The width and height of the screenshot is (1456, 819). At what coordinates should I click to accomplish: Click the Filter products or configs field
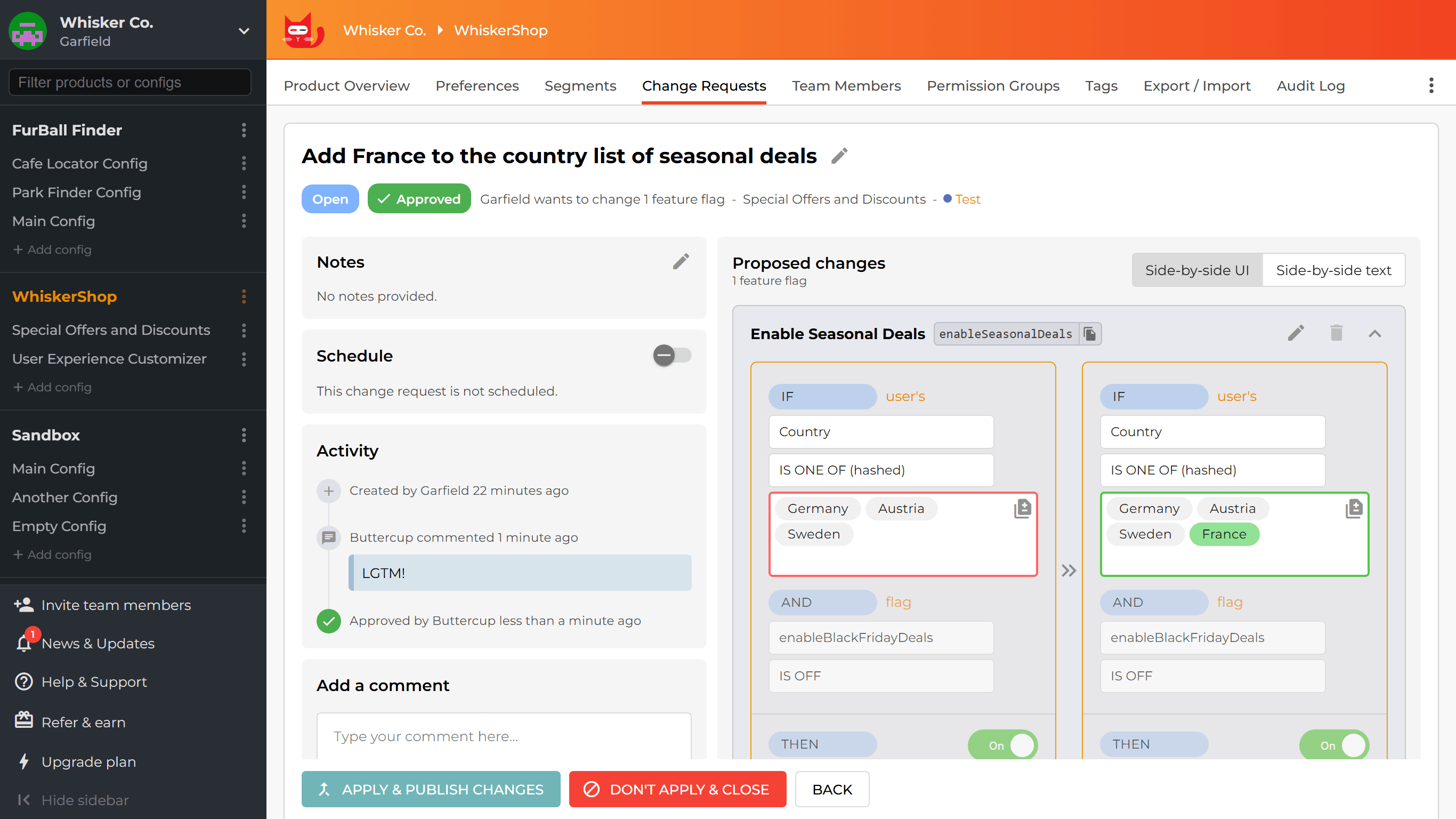pos(130,83)
